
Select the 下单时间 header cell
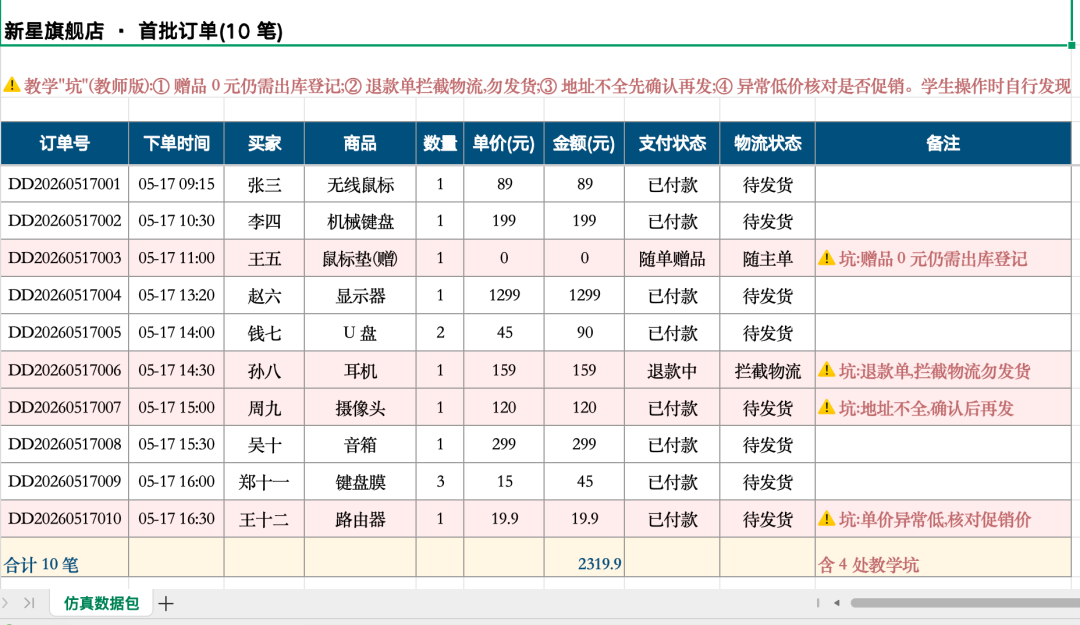176,143
